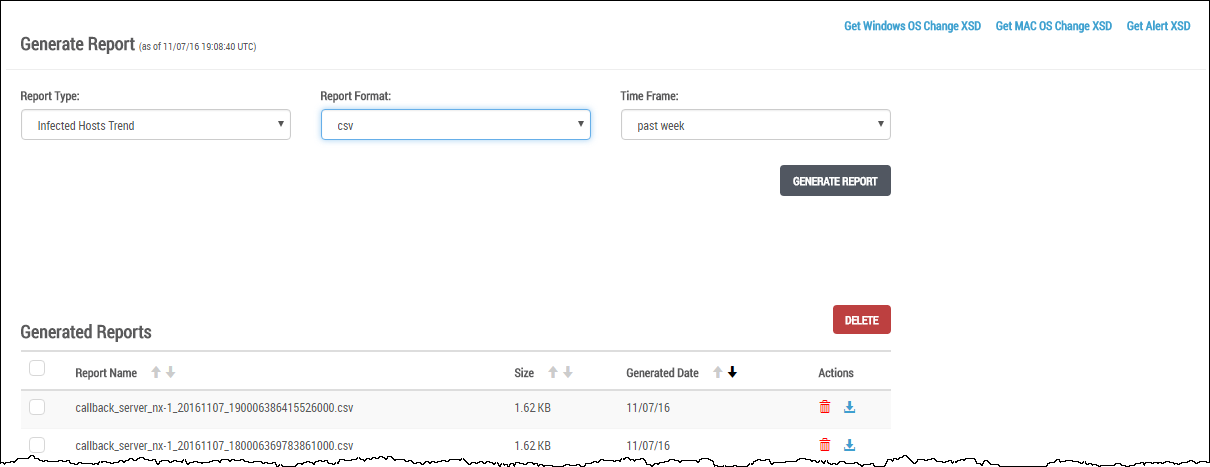Click the Generated Date column header
This screenshot has width=1210, height=467.
pyautogui.click(x=662, y=373)
